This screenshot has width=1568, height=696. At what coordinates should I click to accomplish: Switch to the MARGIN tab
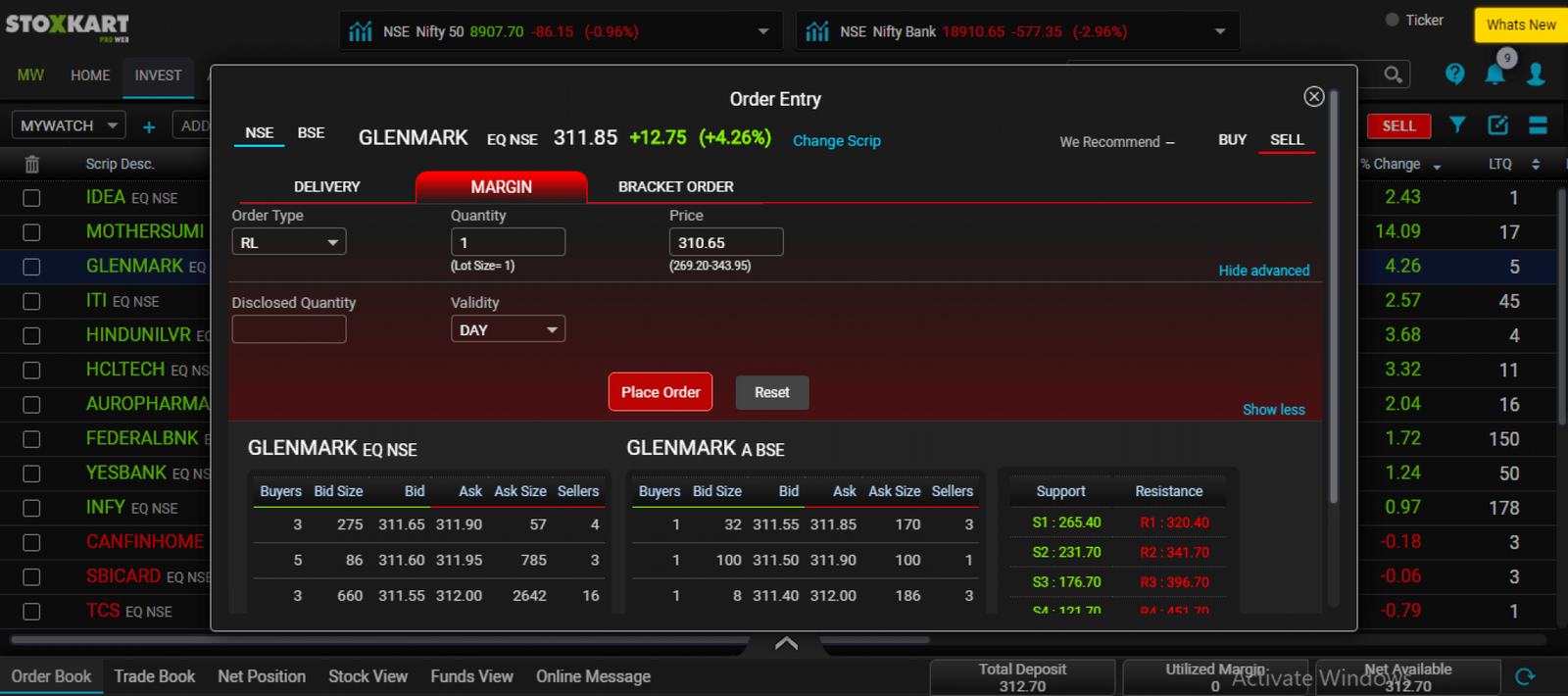501,186
